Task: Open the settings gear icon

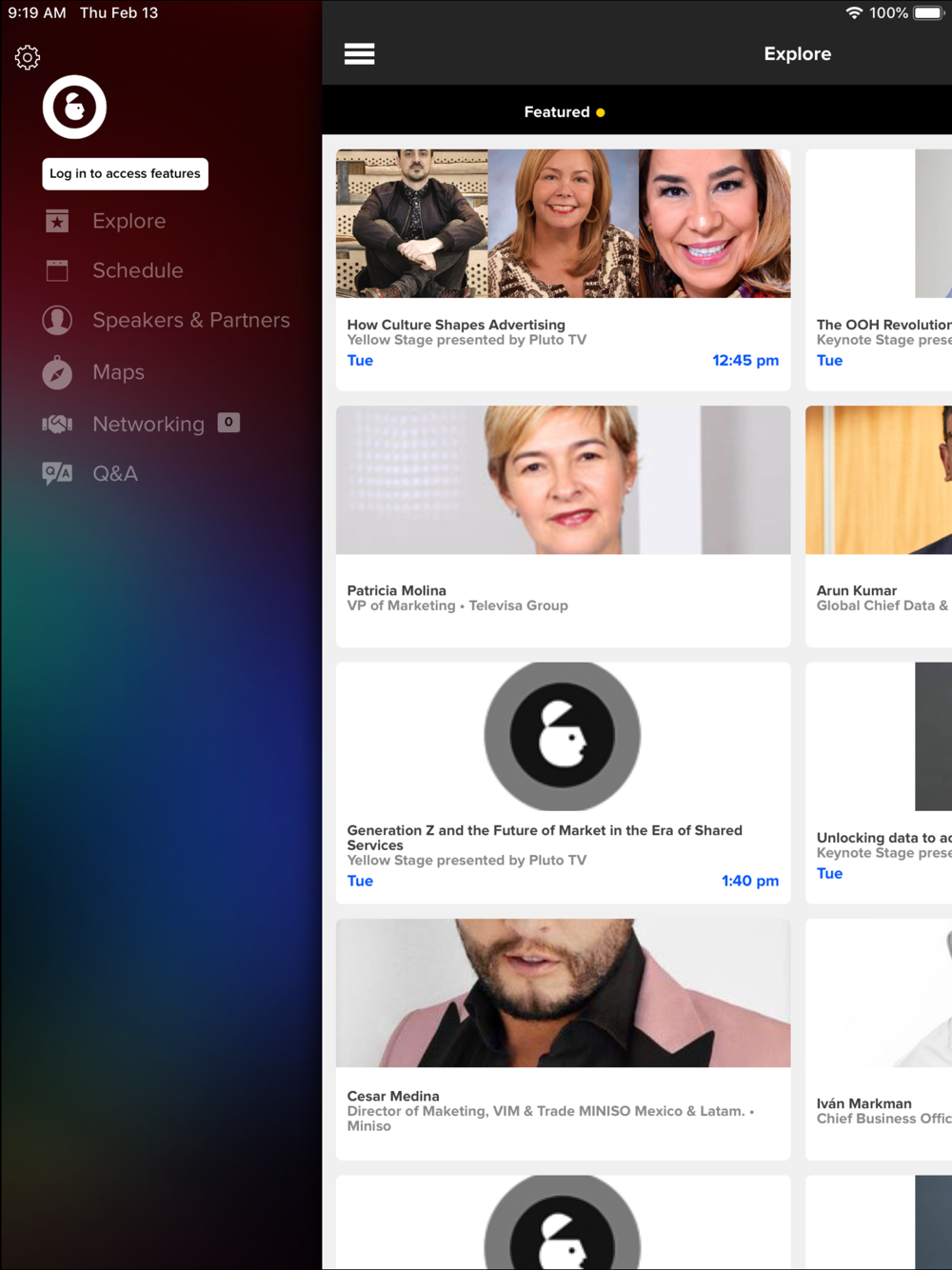Action: point(28,58)
